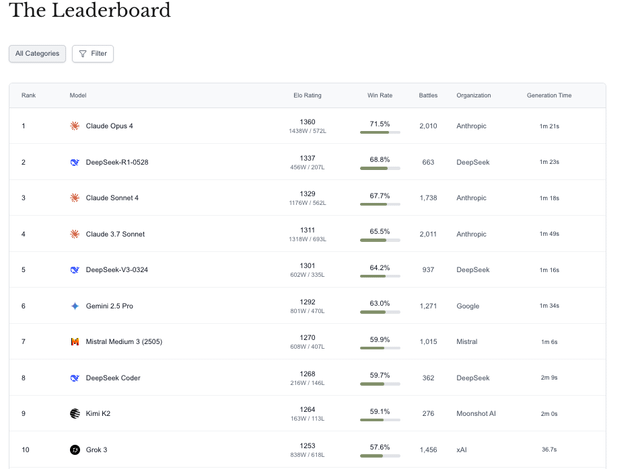Click DeepSeek-R1-0528 win rate bar

[380, 168]
